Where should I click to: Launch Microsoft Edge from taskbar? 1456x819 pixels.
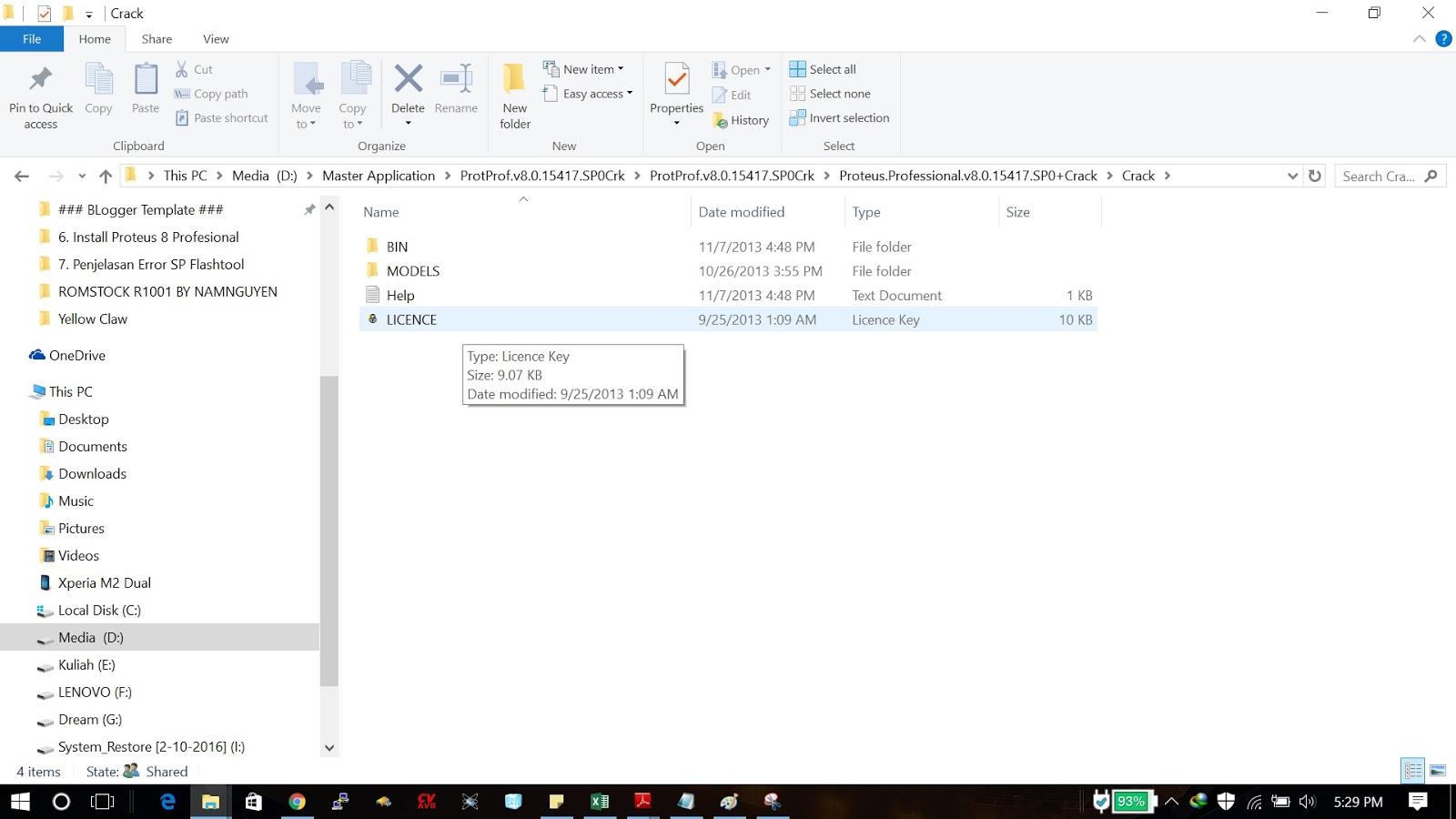tap(168, 802)
